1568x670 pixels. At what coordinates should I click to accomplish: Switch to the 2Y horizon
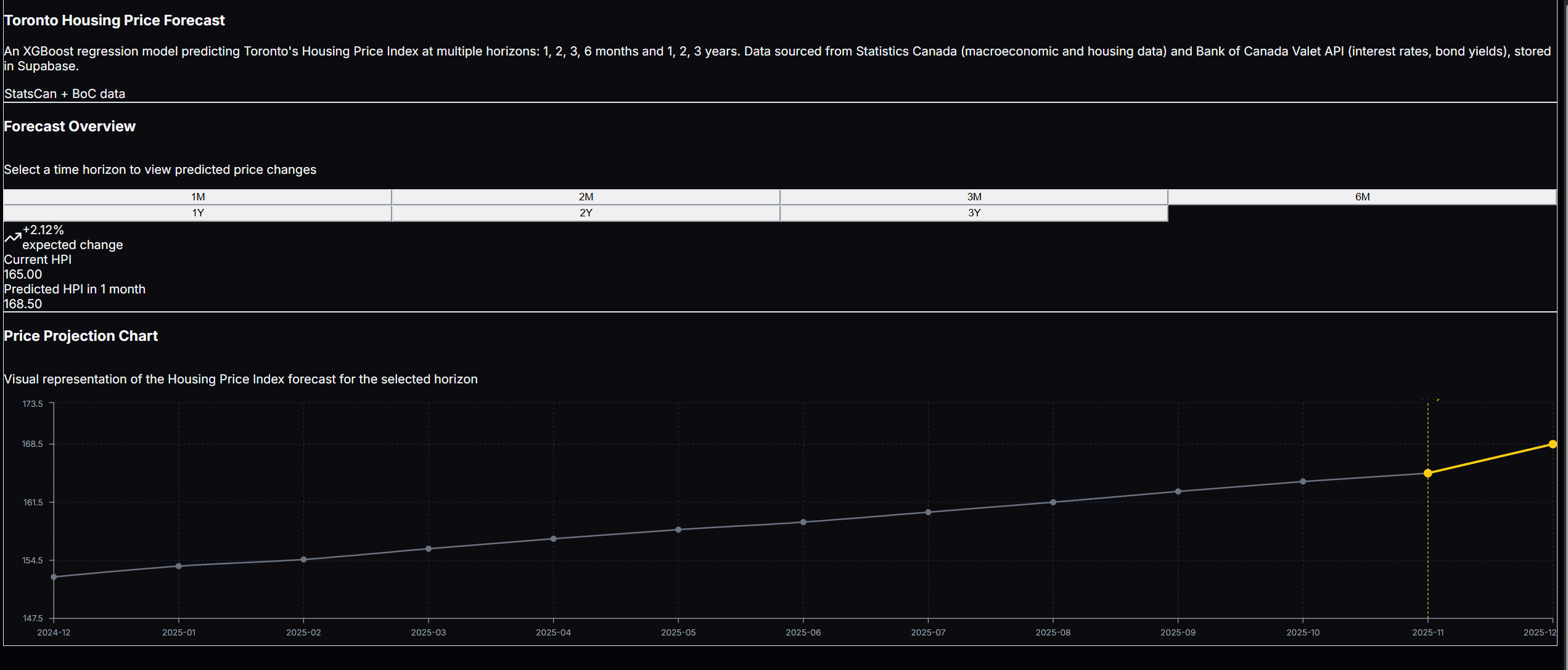pos(585,213)
